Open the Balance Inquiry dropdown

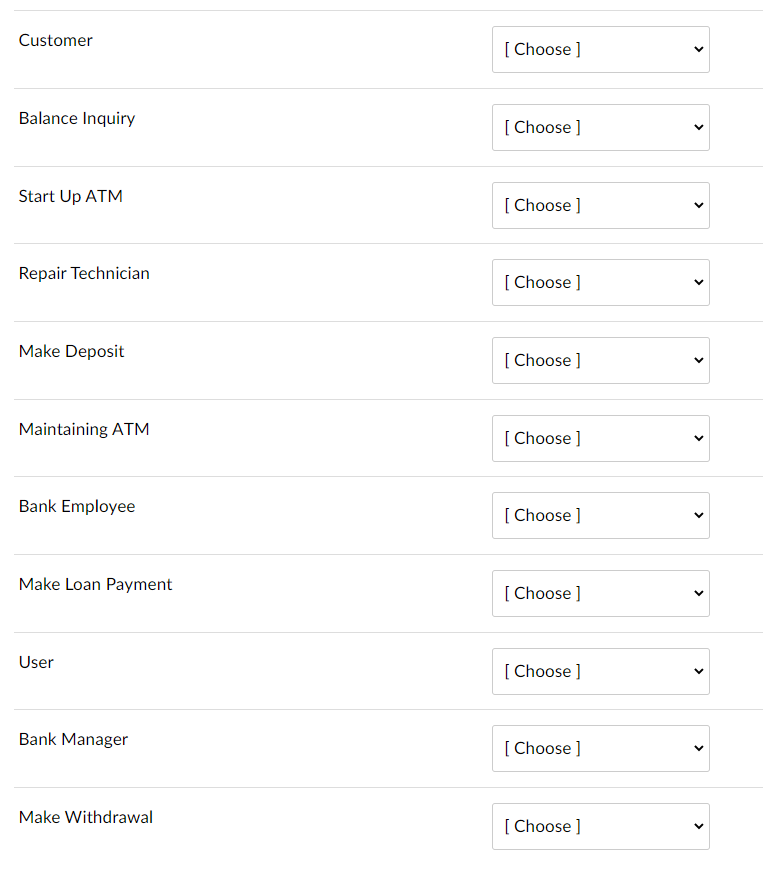pos(600,128)
